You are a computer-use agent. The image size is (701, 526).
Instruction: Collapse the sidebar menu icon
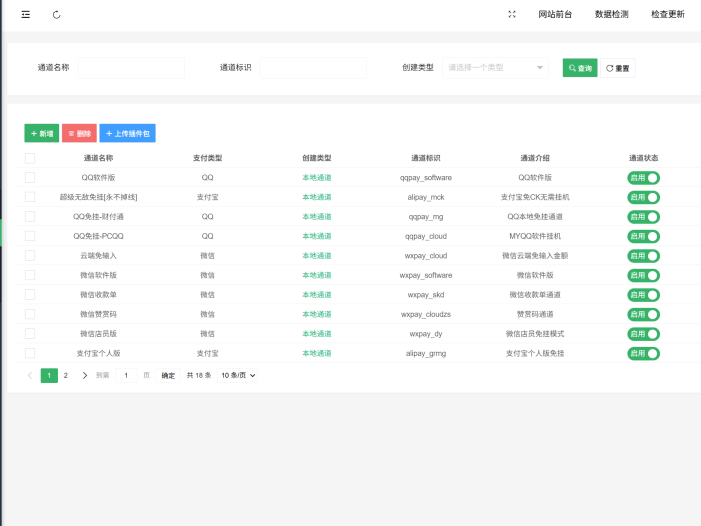pos(25,15)
